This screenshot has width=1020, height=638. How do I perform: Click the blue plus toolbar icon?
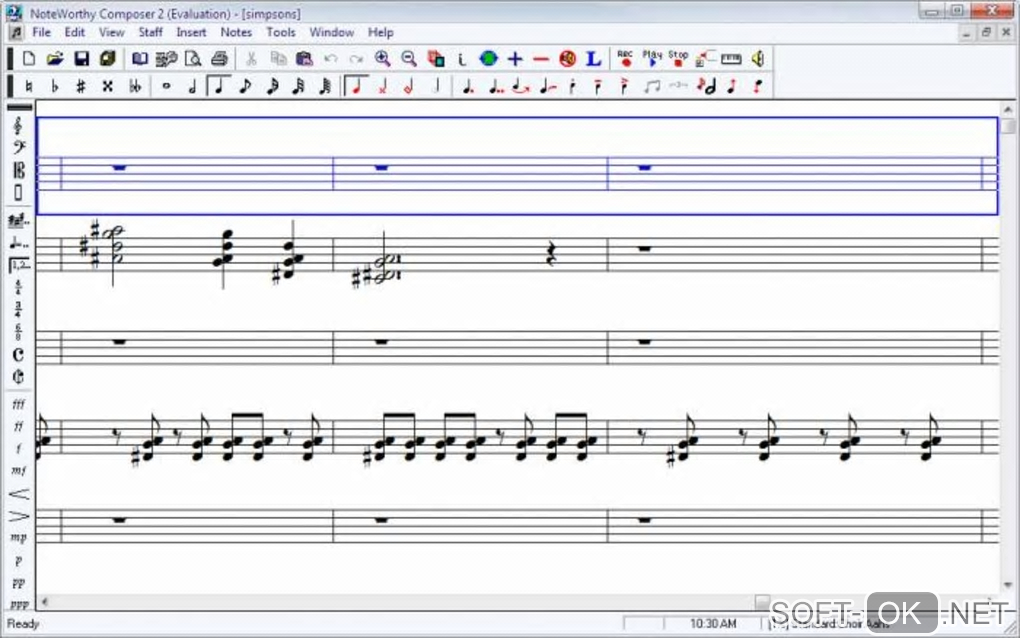pyautogui.click(x=515, y=59)
